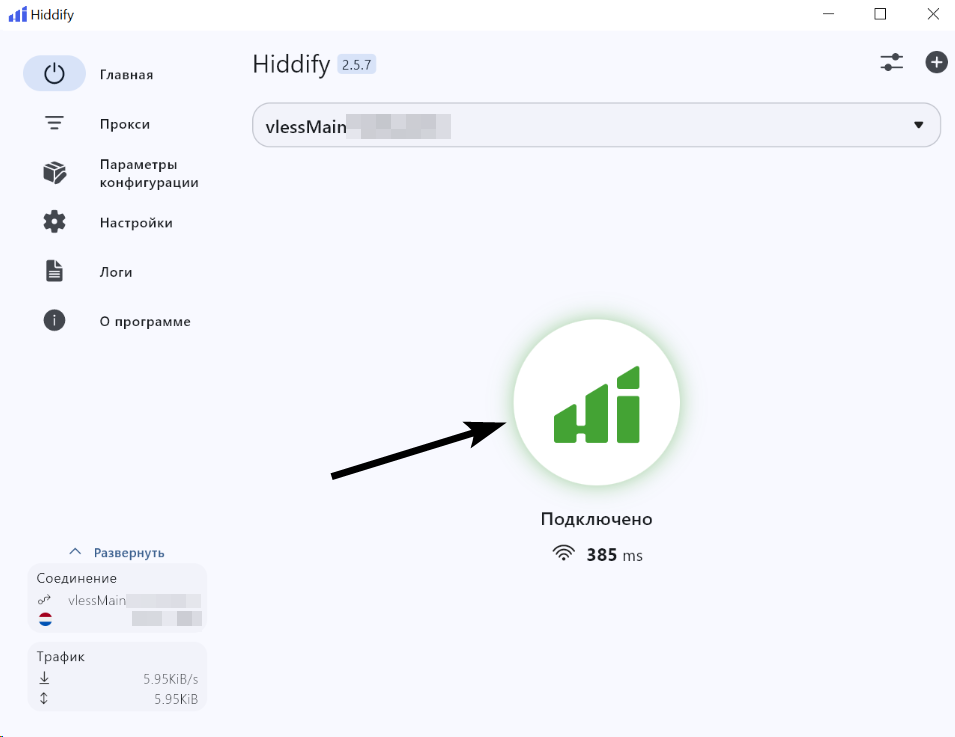Click the link icon beside vlessMain in Соединение
Screen dimensions: 955x737
click(44, 600)
